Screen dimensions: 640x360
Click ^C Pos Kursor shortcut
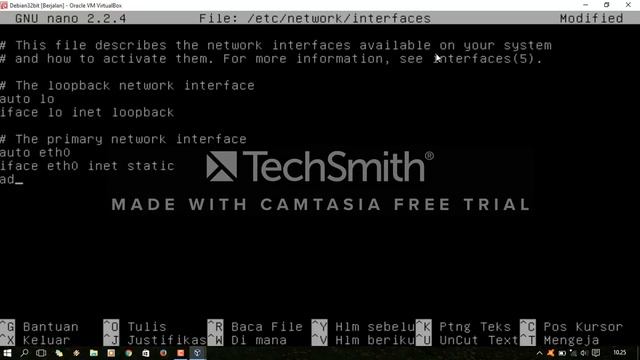[x=571, y=327]
